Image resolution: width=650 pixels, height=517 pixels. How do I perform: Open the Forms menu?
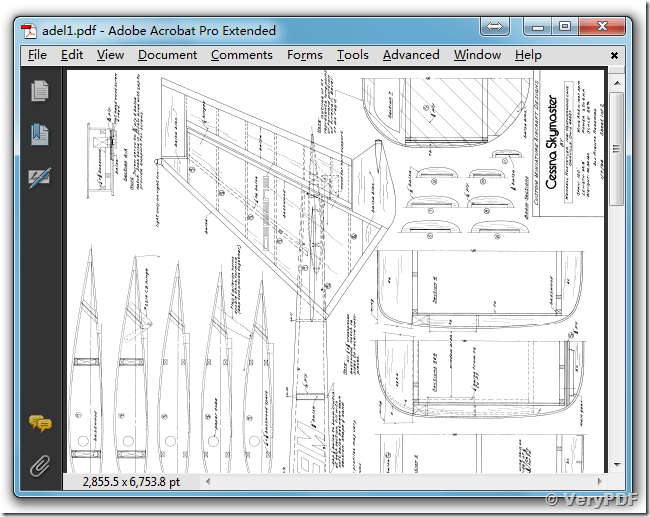click(305, 55)
